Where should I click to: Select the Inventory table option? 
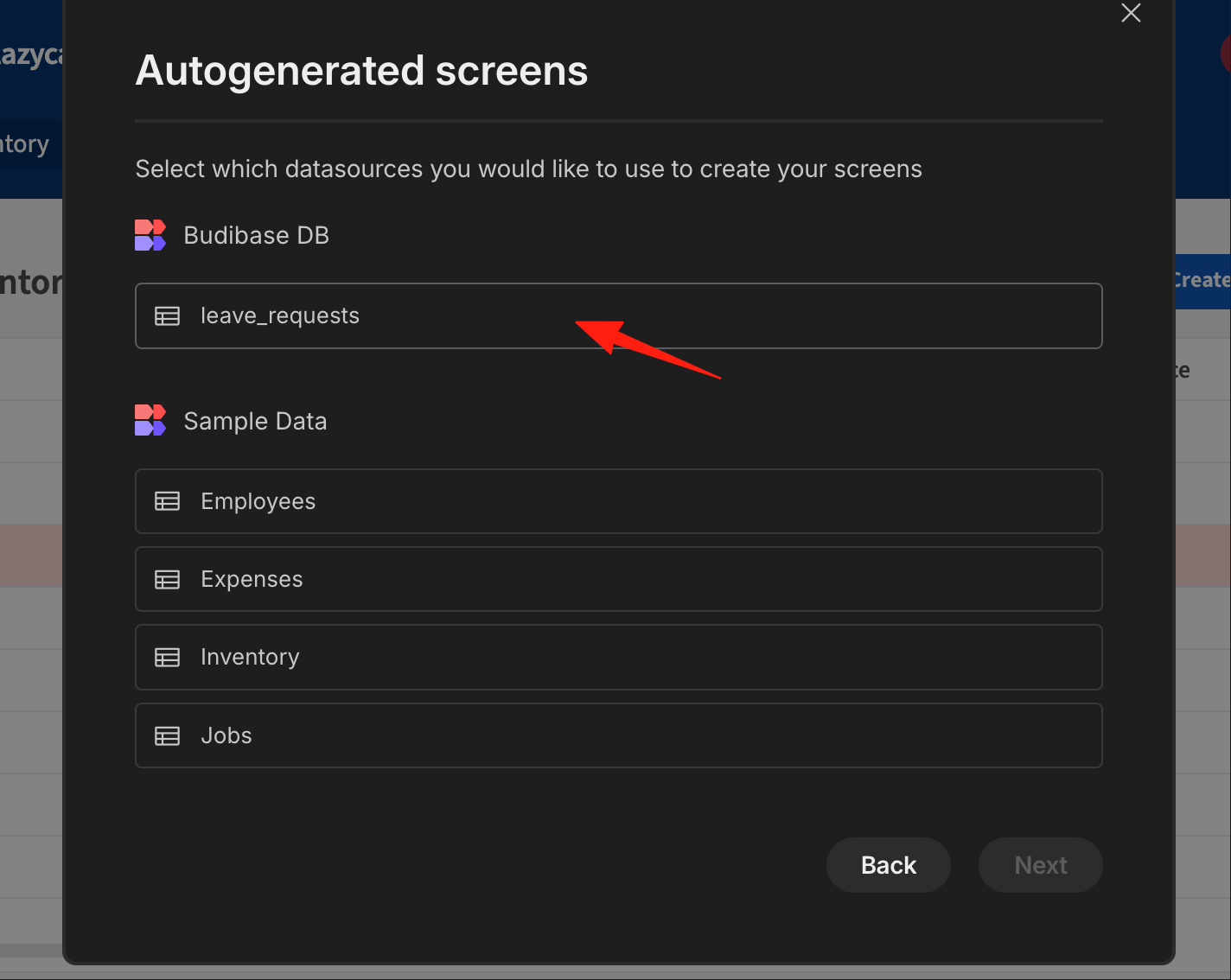click(618, 657)
